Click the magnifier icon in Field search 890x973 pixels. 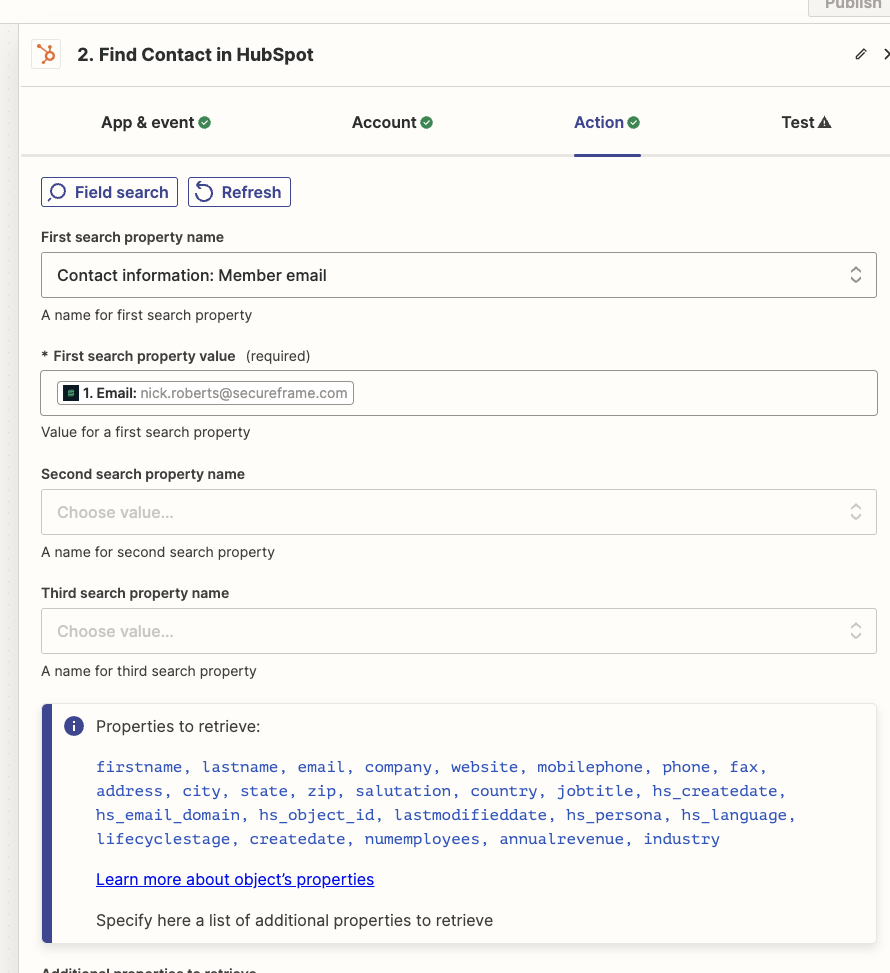coord(57,192)
